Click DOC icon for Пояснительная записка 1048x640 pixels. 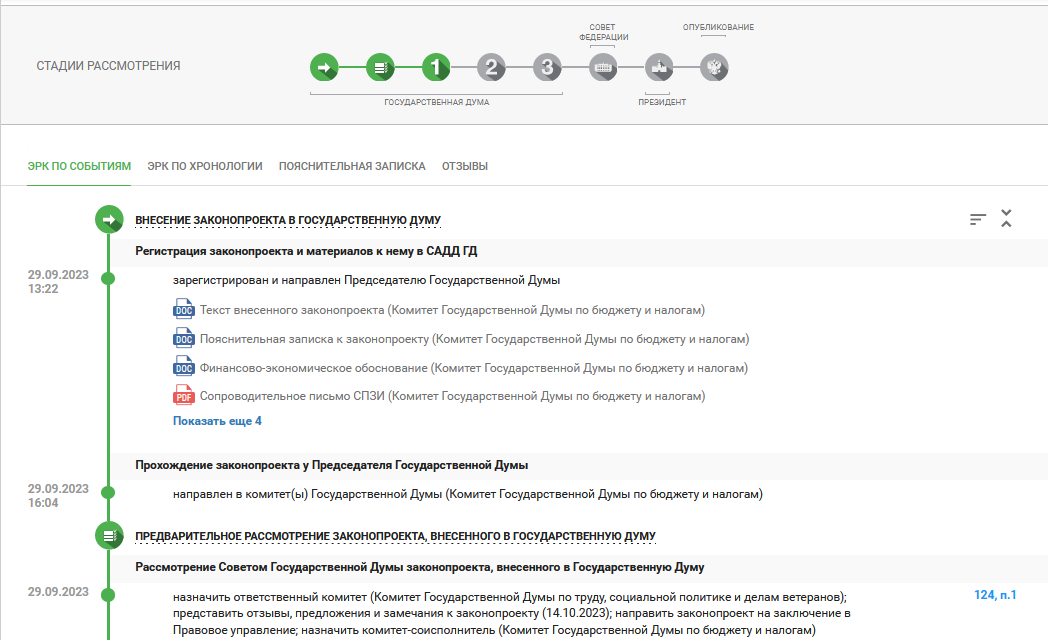point(184,338)
